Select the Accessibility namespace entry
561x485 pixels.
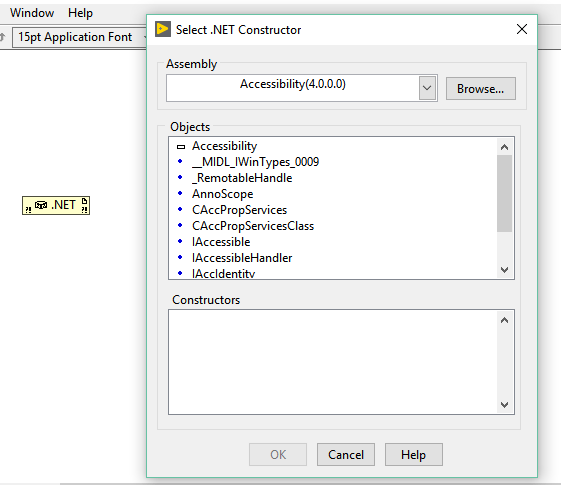click(224, 146)
